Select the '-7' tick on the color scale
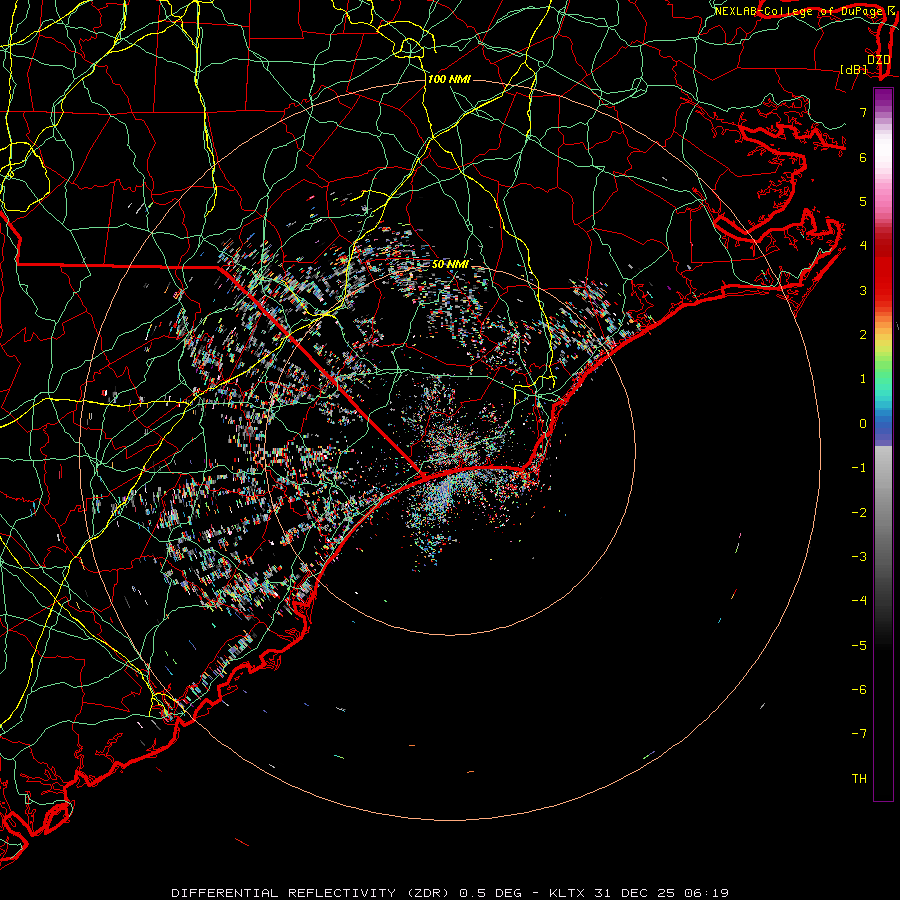Viewport: 900px width, 900px height. [x=859, y=734]
